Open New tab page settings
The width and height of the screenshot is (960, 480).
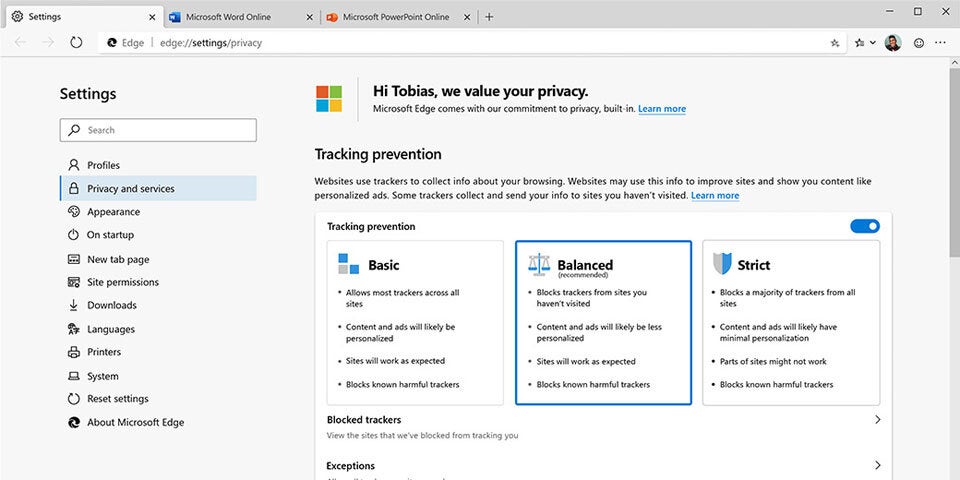click(158, 259)
